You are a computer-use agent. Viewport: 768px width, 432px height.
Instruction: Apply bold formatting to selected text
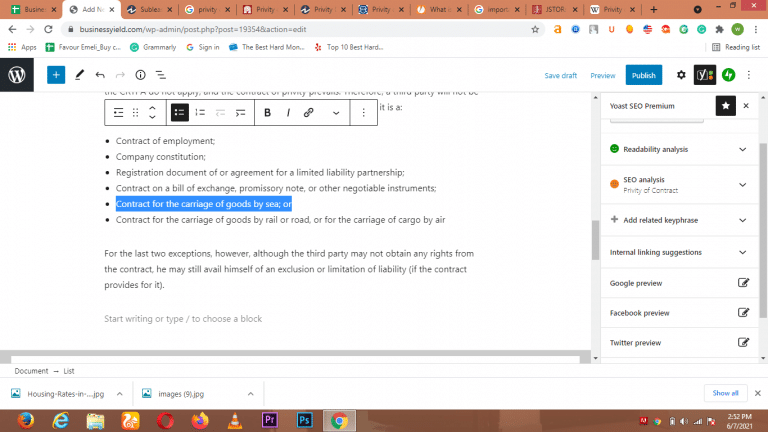[x=267, y=113]
